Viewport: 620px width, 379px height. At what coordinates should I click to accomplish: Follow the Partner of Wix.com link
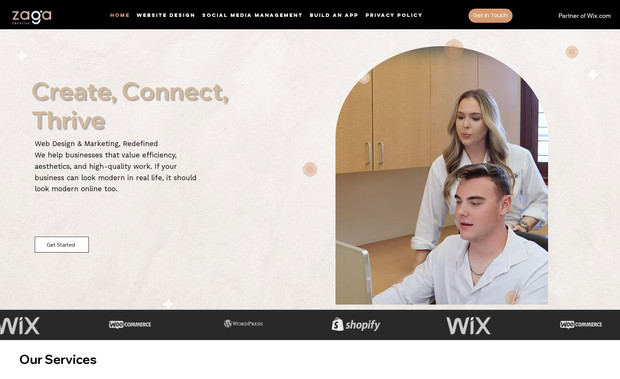click(x=584, y=16)
